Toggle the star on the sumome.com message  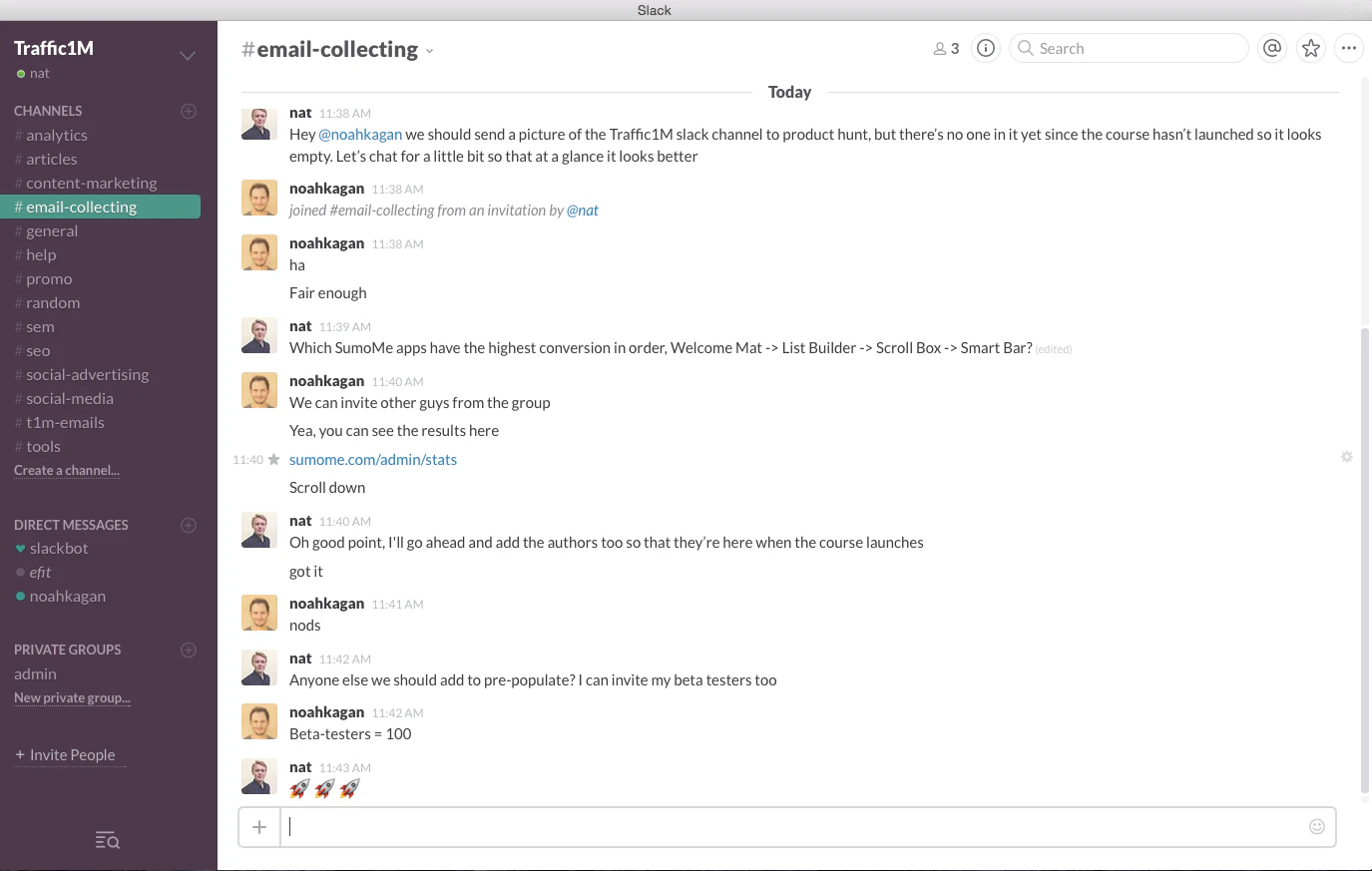click(274, 459)
